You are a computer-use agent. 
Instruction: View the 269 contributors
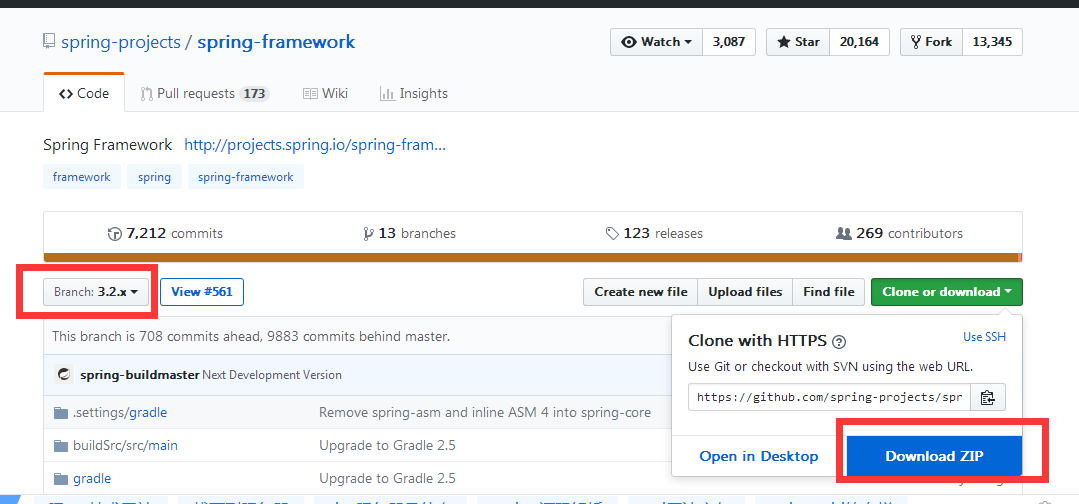tap(899, 233)
